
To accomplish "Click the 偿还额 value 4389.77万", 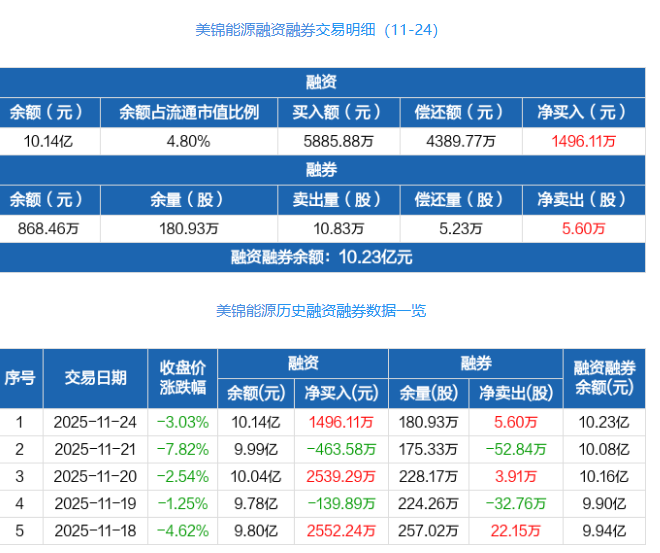I will click(x=461, y=141).
